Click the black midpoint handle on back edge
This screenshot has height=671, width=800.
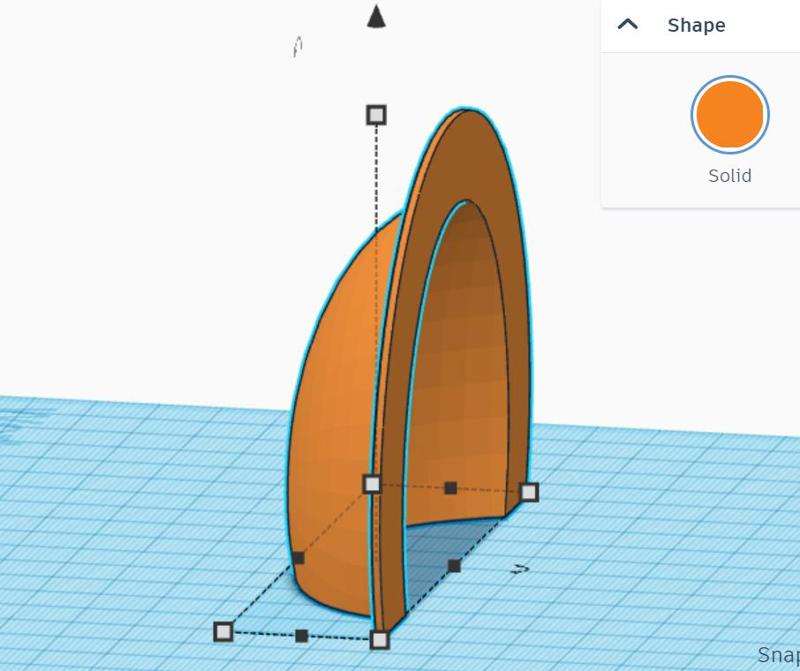(451, 488)
